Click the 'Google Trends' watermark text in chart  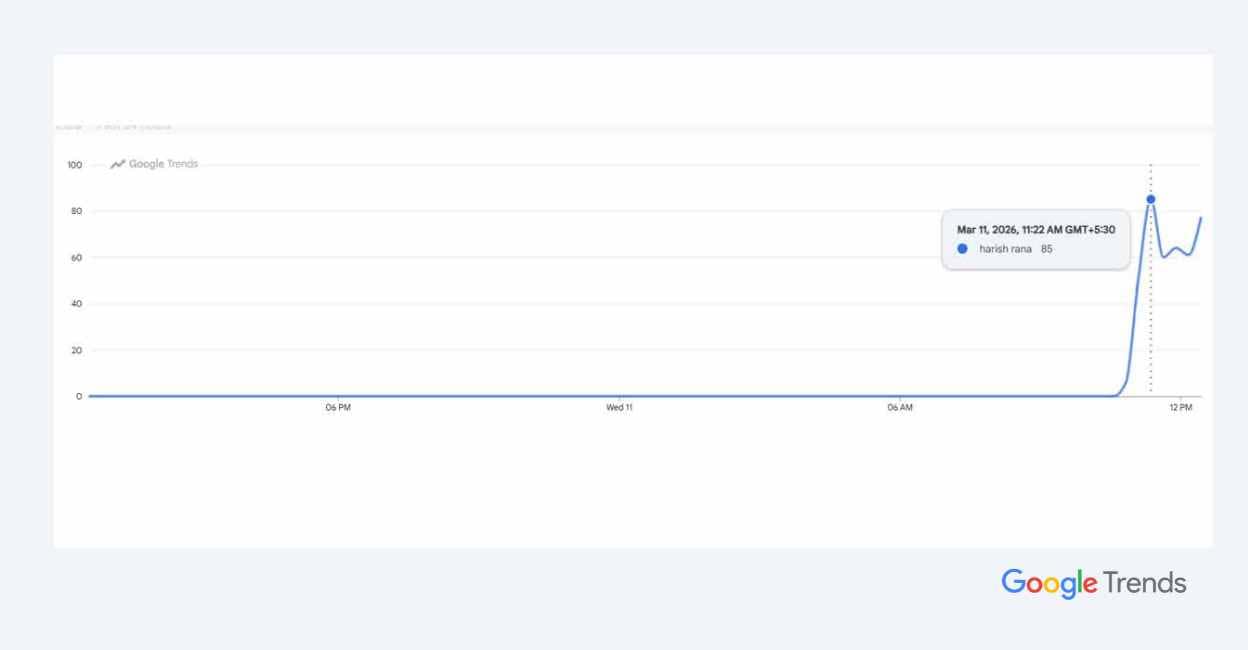tap(163, 164)
